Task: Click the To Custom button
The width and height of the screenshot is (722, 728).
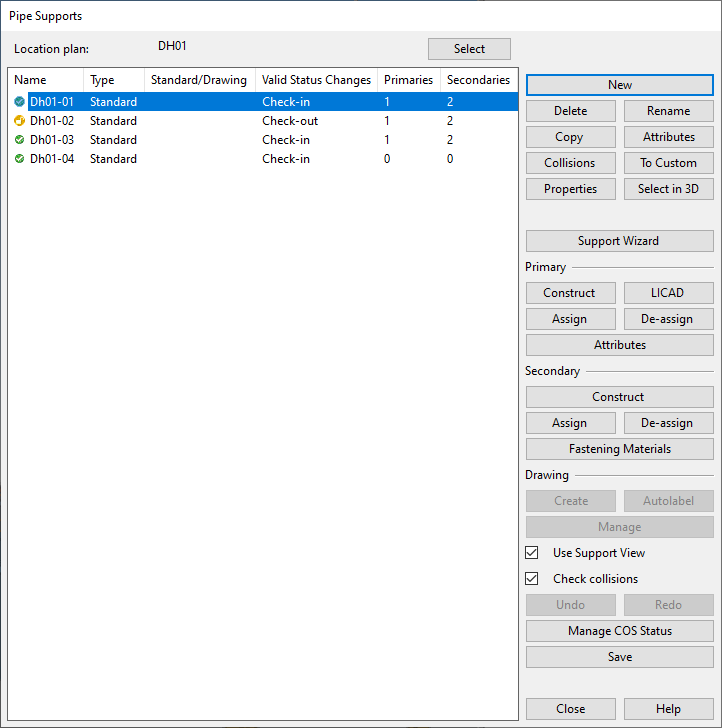Action: 668,163
